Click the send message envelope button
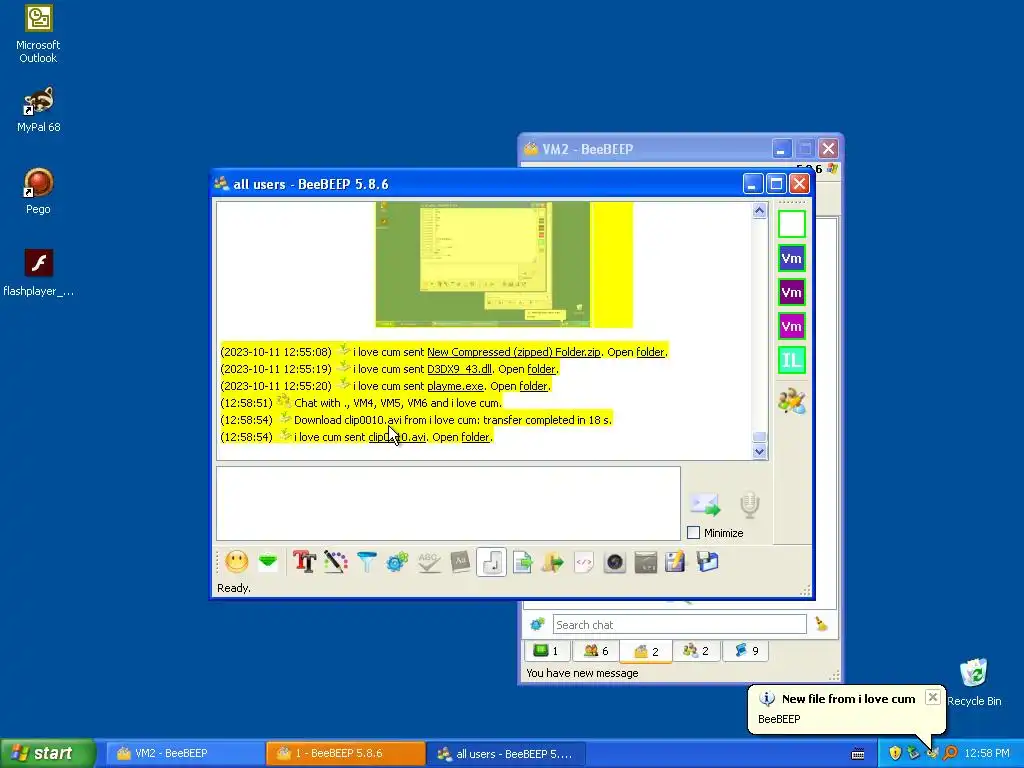The image size is (1024, 768). click(x=705, y=504)
